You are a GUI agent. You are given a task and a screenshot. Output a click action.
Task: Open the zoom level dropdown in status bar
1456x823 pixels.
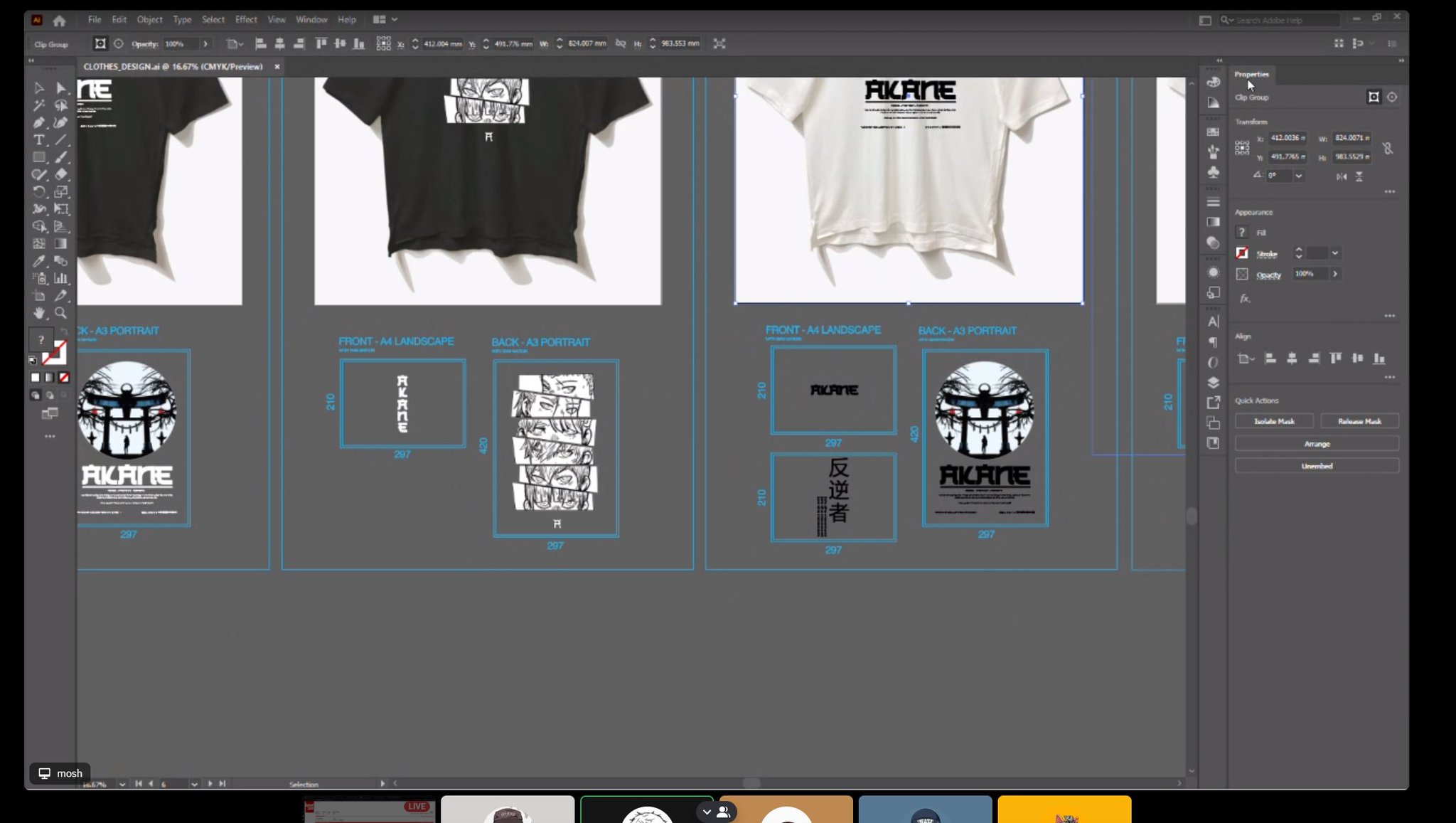122,784
